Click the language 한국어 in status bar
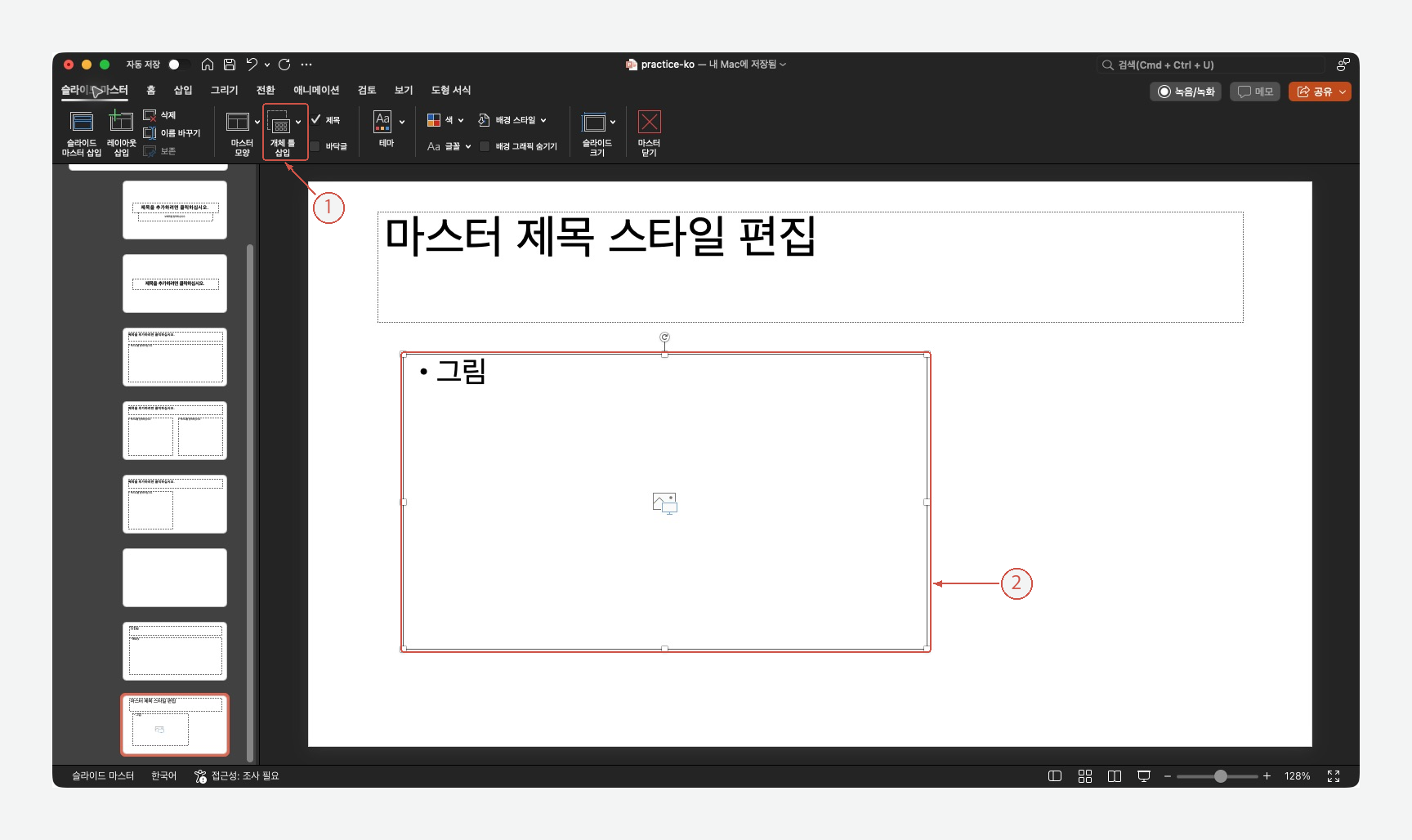The width and height of the screenshot is (1412, 840). [163, 776]
